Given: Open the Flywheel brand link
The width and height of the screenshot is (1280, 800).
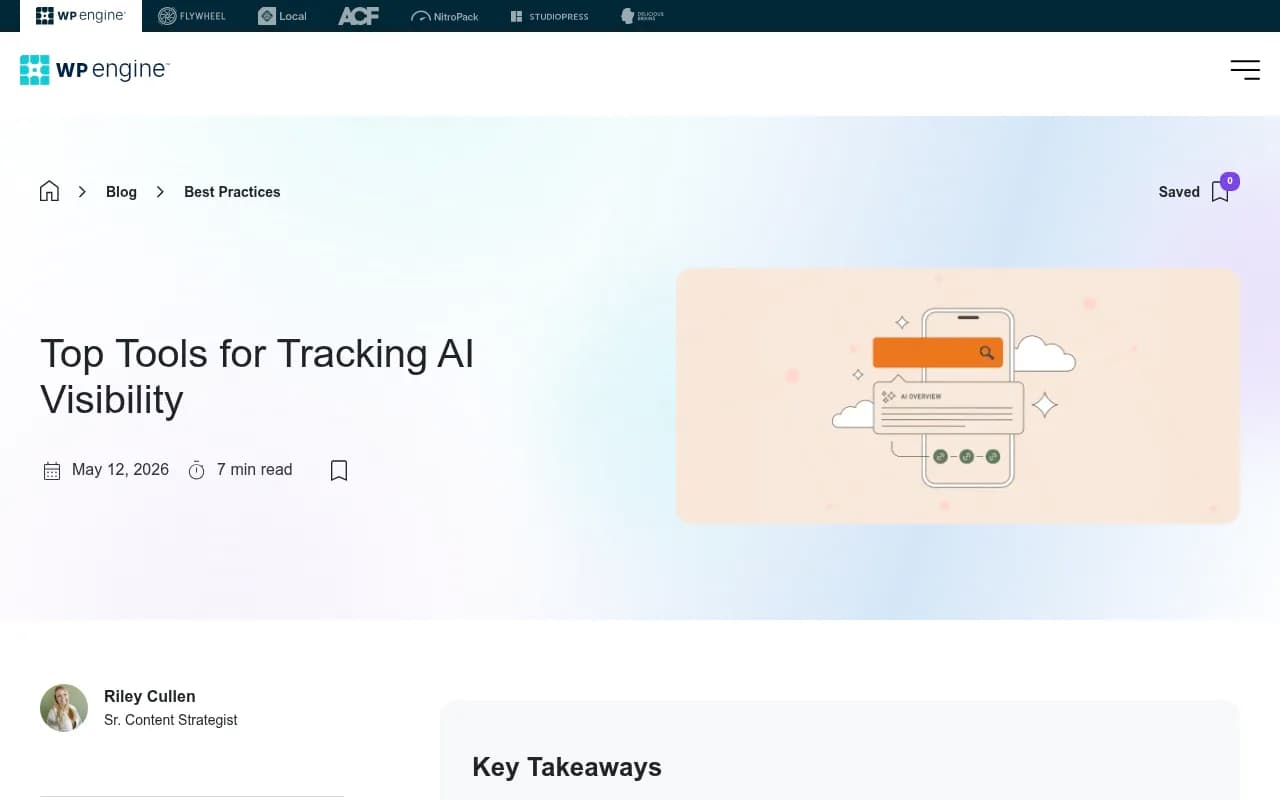Looking at the screenshot, I should (x=192, y=16).
